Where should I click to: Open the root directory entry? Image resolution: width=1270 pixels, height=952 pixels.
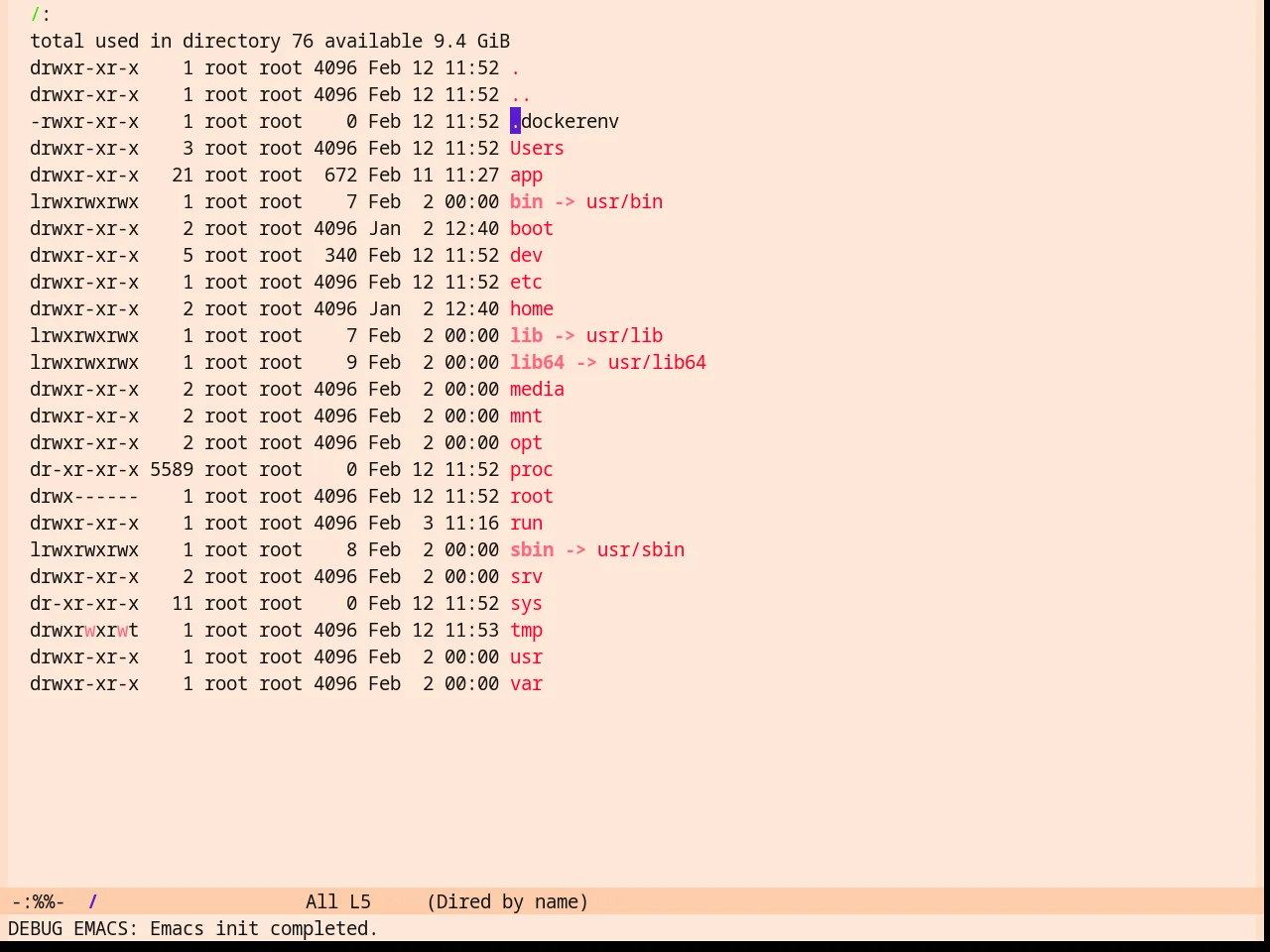coord(532,497)
